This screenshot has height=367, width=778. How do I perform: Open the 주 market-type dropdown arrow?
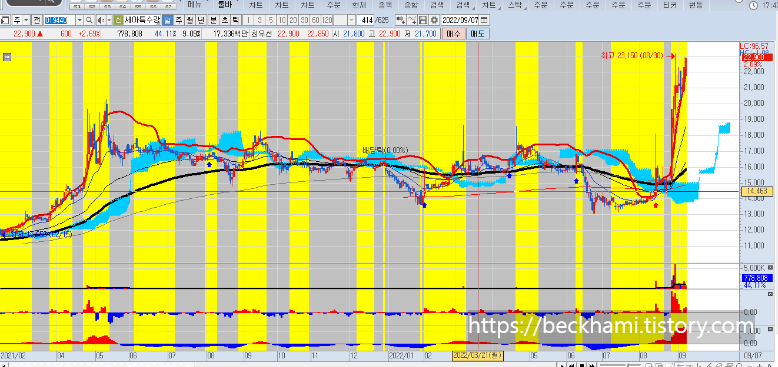26,20
